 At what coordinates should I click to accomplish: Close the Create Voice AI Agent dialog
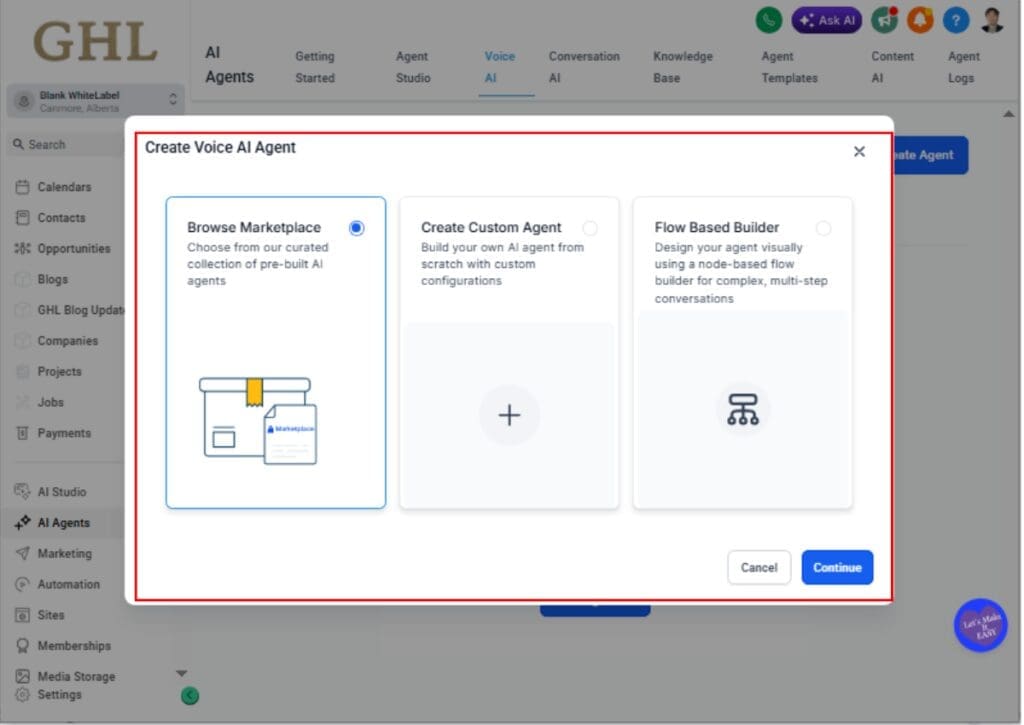(x=859, y=152)
